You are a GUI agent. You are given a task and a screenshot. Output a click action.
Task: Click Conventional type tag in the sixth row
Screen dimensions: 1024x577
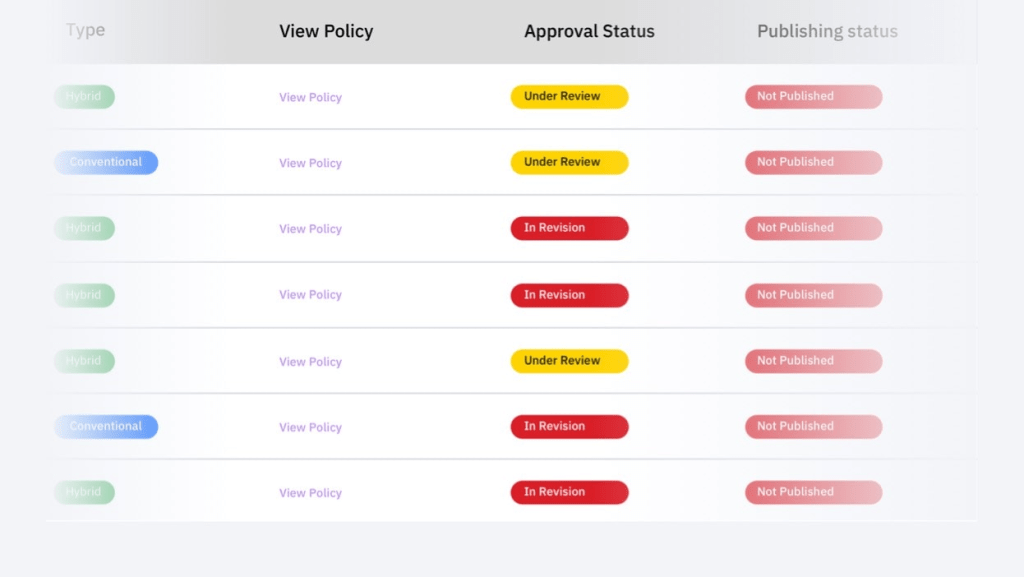coord(106,427)
